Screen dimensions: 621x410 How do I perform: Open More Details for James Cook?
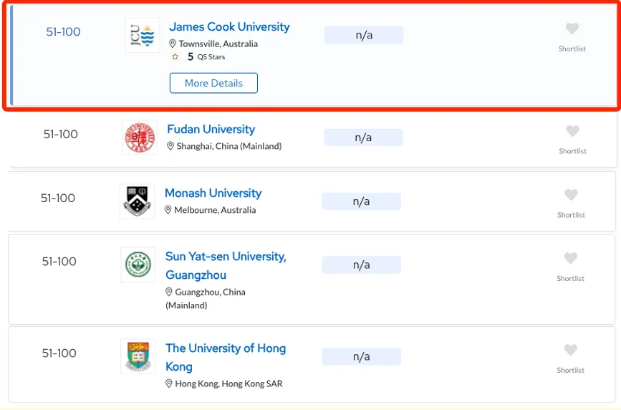coord(213,83)
